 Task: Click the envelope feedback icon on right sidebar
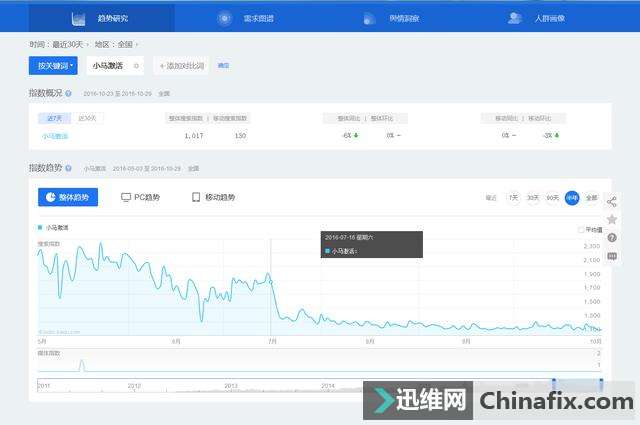(611, 255)
